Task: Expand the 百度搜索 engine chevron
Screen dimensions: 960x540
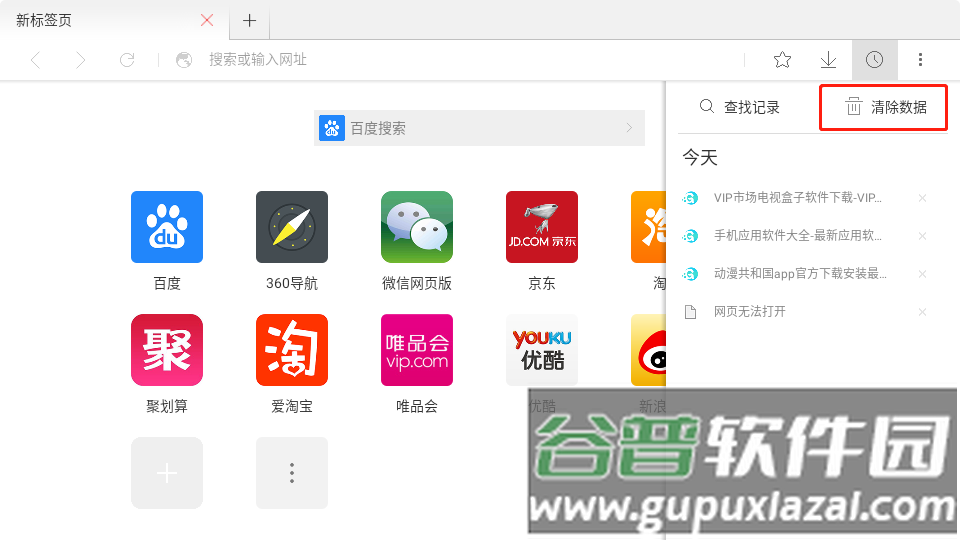Action: pos(629,128)
